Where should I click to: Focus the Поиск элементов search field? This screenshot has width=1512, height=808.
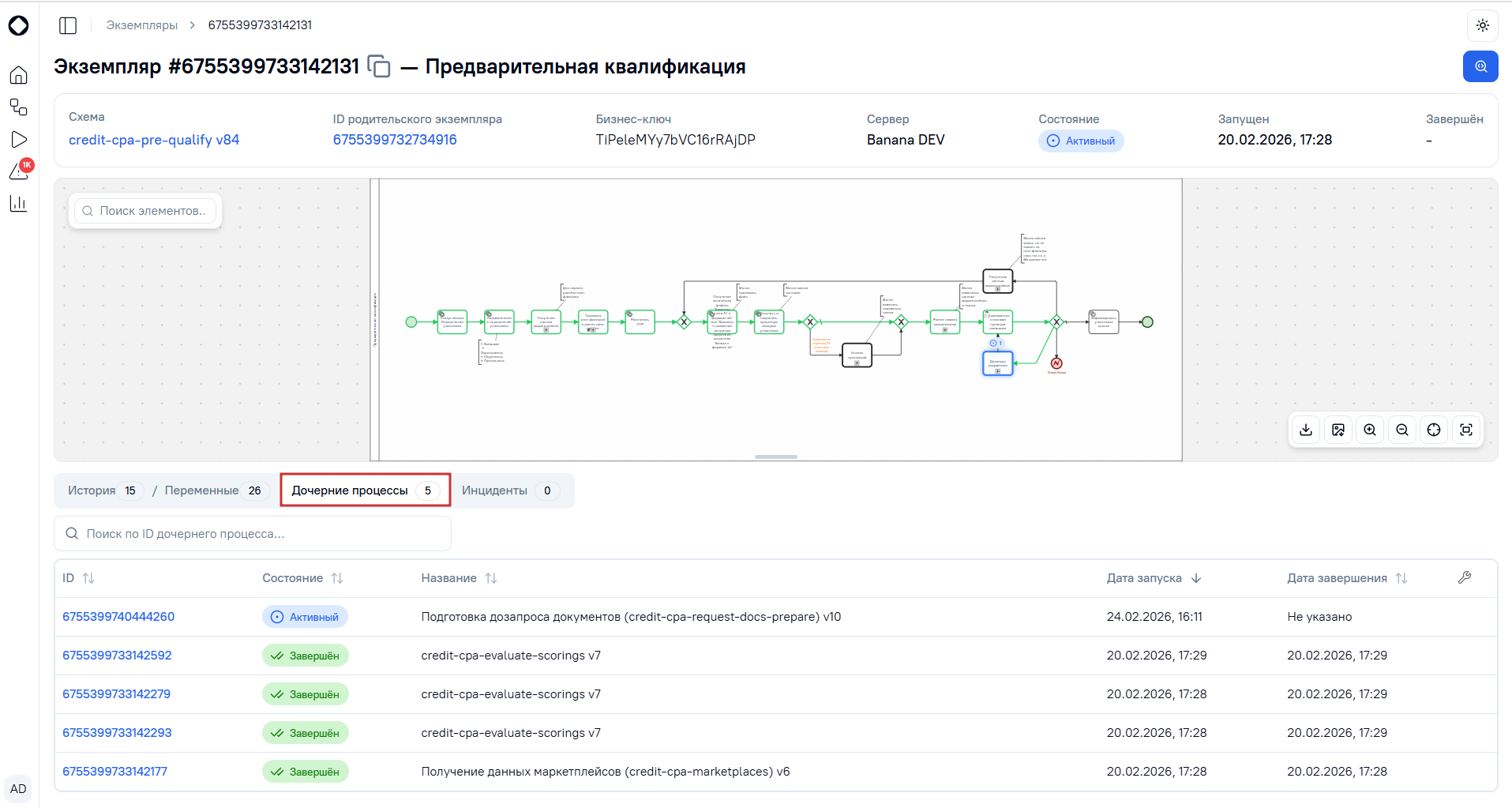tap(145, 211)
